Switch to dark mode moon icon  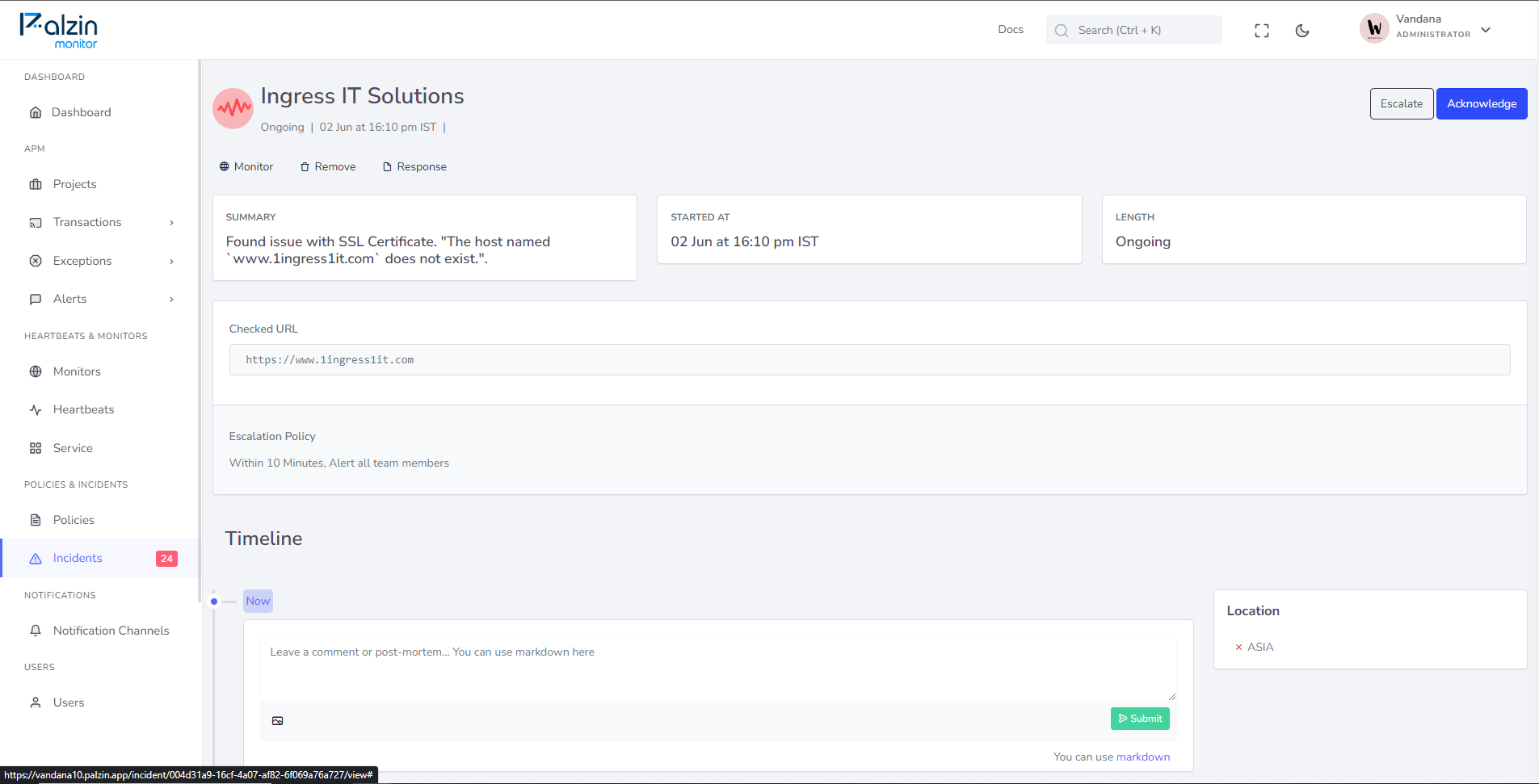pyautogui.click(x=1302, y=31)
